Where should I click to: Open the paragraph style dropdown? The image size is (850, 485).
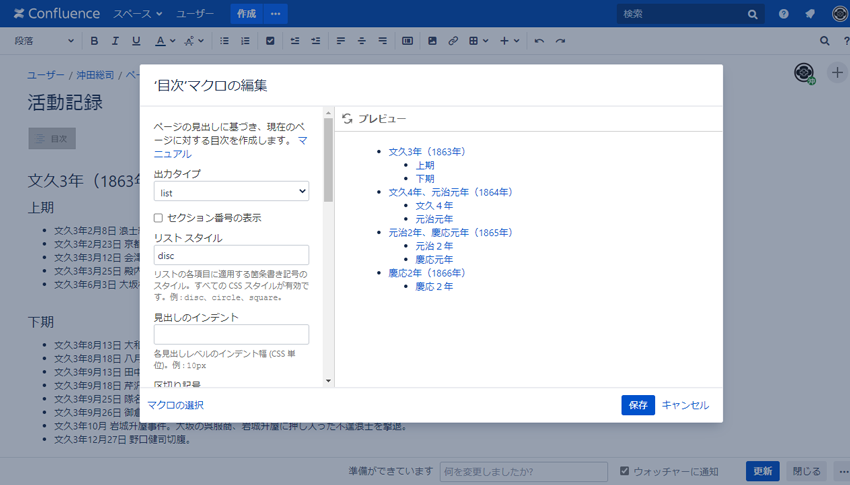pos(43,41)
